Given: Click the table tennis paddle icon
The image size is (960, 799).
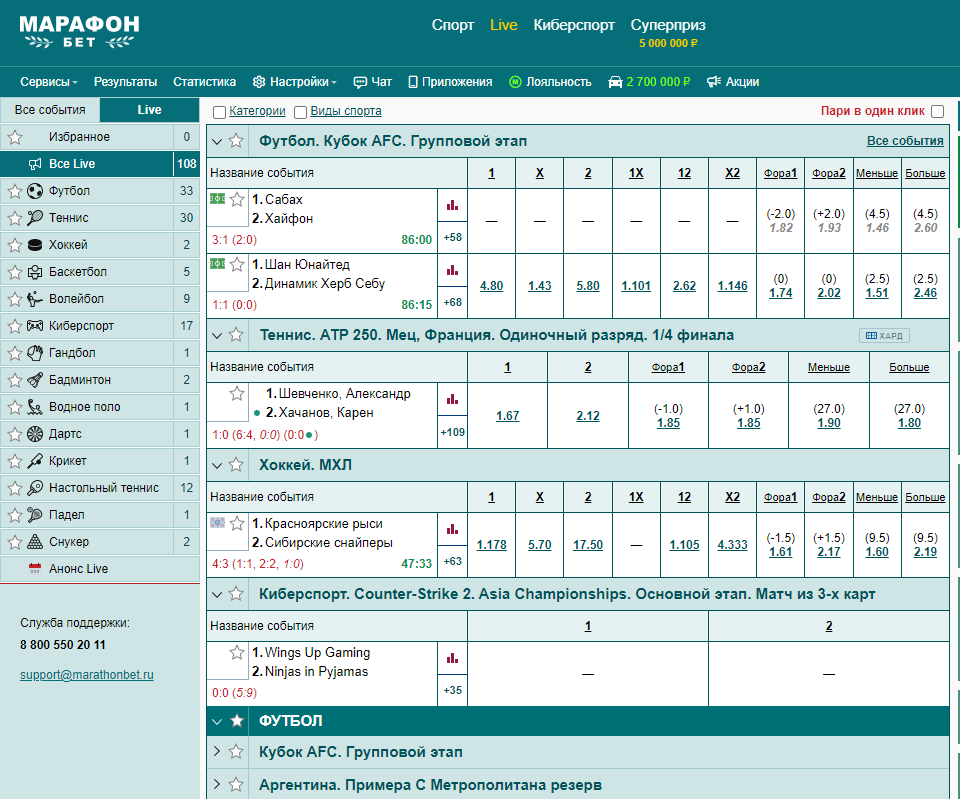Looking at the screenshot, I should [x=35, y=487].
